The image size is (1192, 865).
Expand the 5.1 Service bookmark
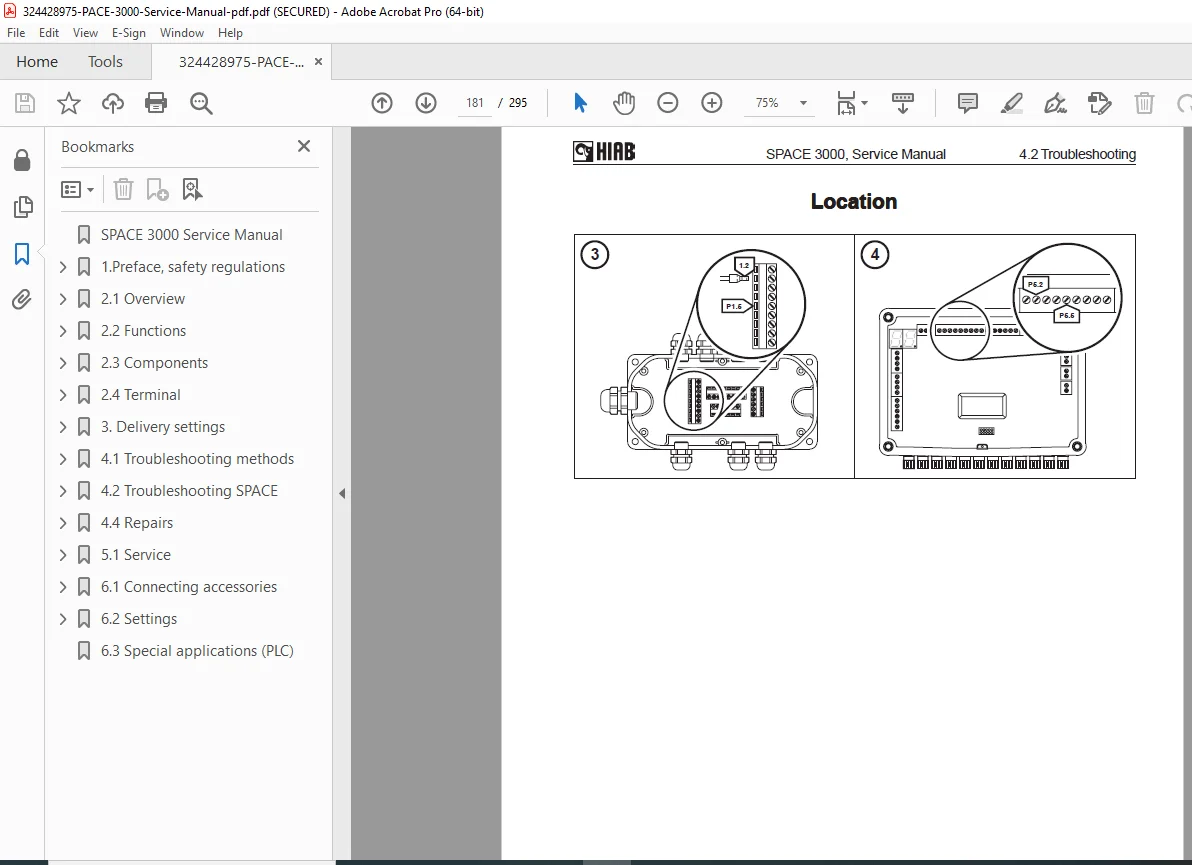[63, 555]
